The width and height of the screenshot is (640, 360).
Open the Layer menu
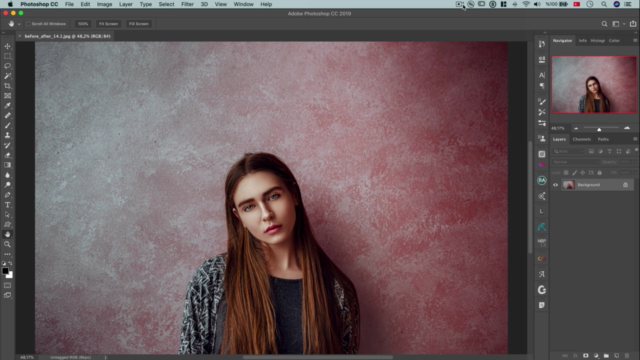(x=126, y=4)
